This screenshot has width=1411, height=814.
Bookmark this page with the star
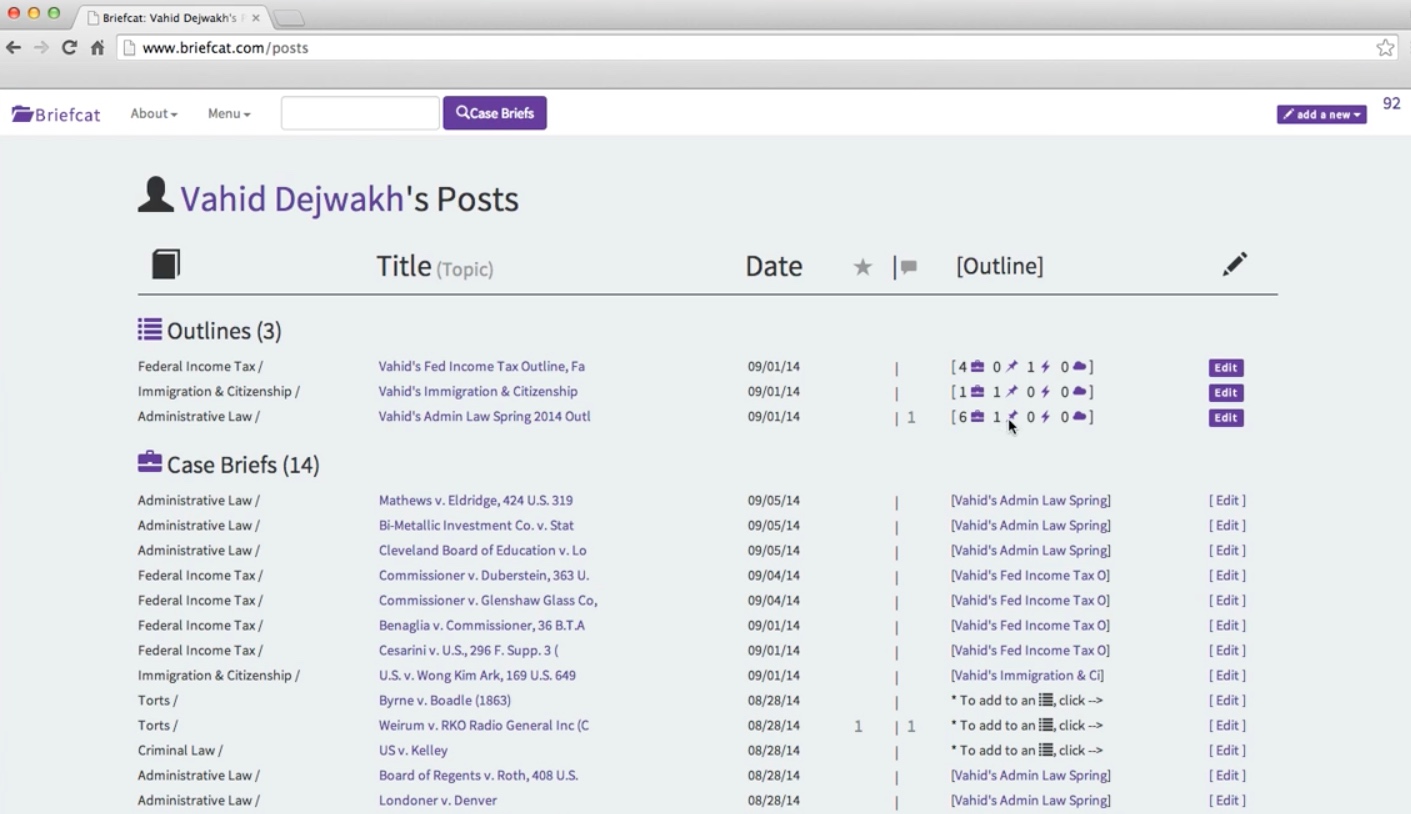(1385, 48)
